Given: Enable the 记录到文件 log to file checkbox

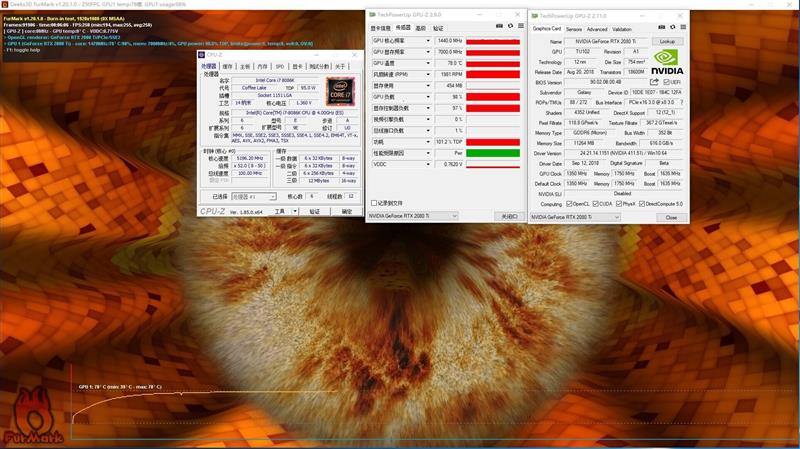Looking at the screenshot, I should (x=374, y=203).
